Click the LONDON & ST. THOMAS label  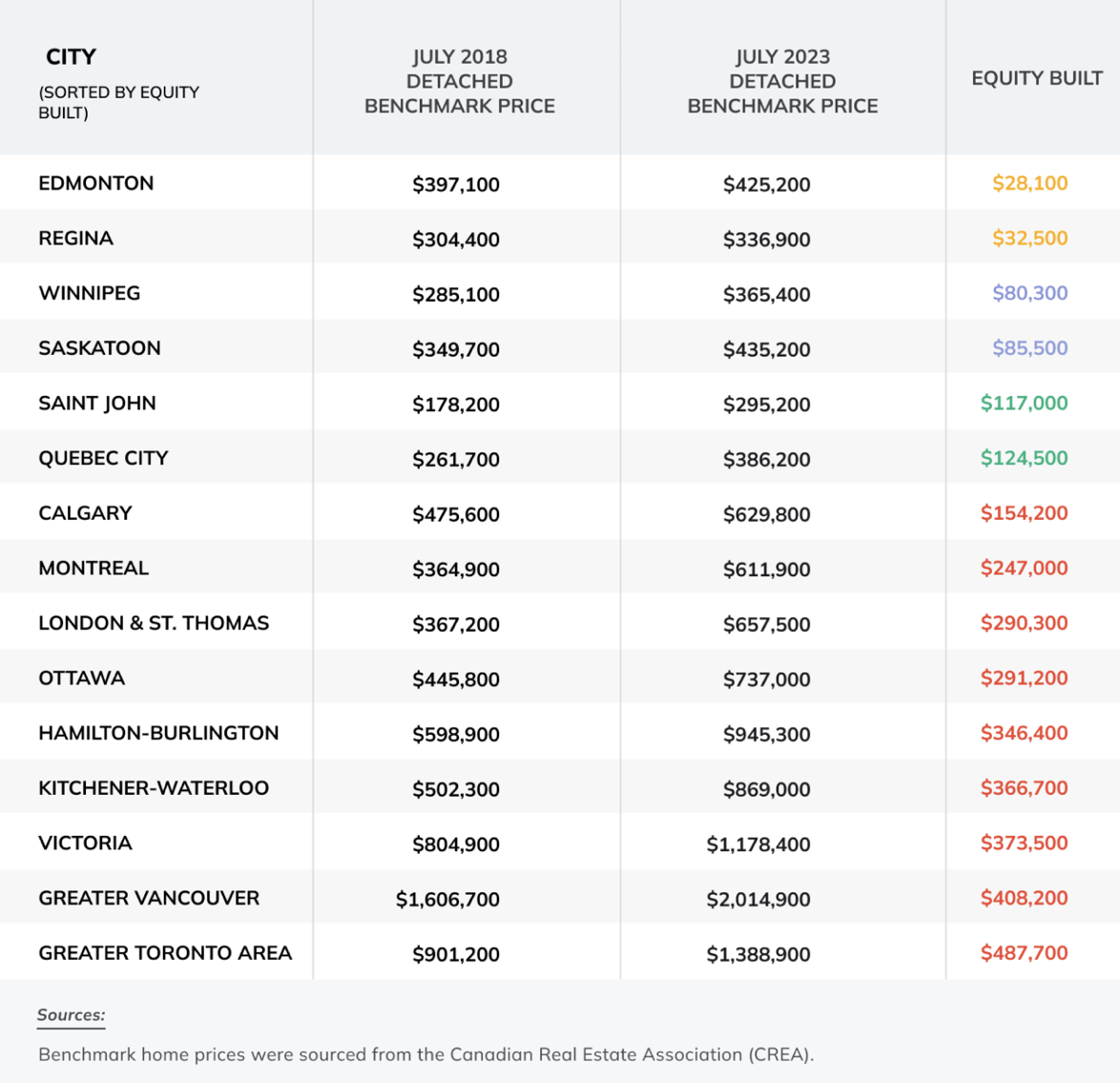pyautogui.click(x=154, y=623)
